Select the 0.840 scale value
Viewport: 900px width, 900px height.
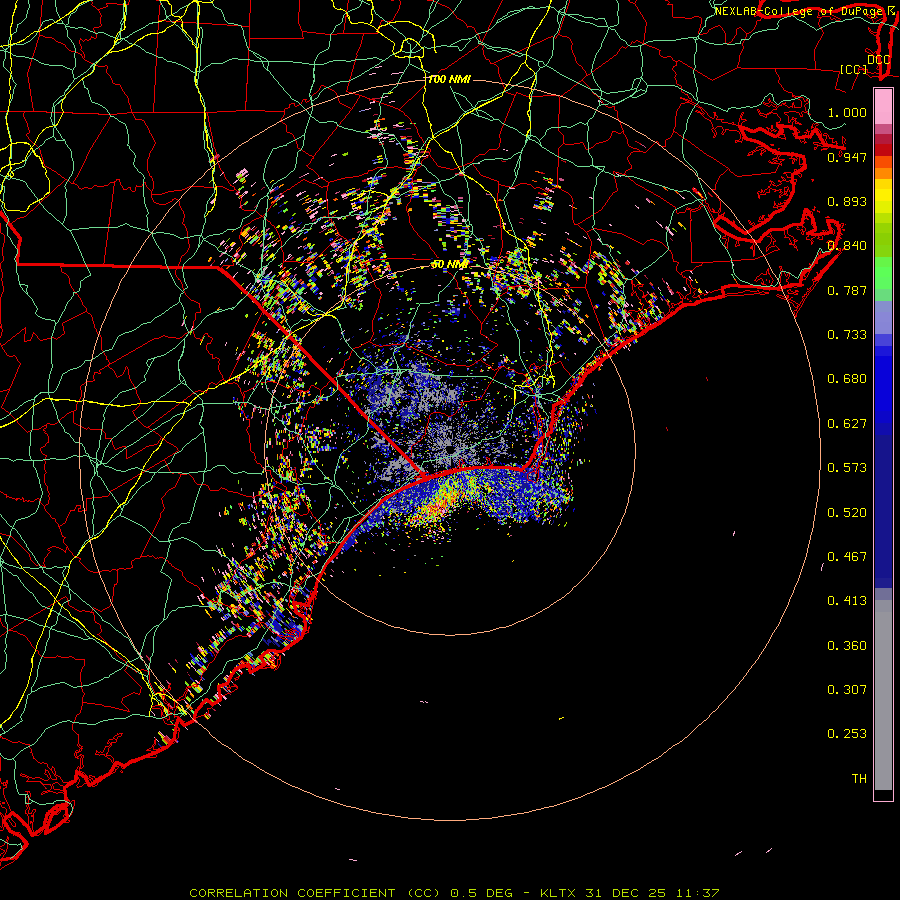coord(847,246)
